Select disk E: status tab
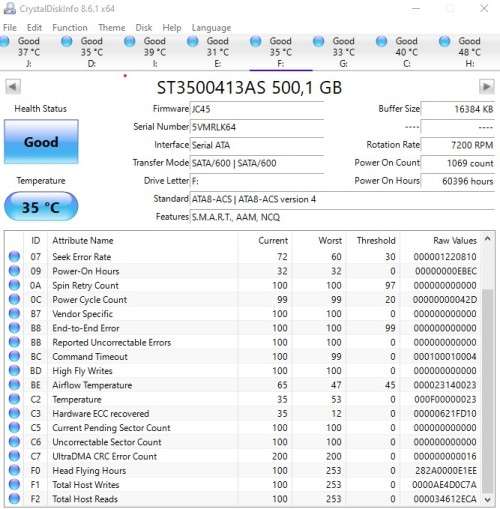Viewport: 500px width, 509px height. (x=217, y=52)
